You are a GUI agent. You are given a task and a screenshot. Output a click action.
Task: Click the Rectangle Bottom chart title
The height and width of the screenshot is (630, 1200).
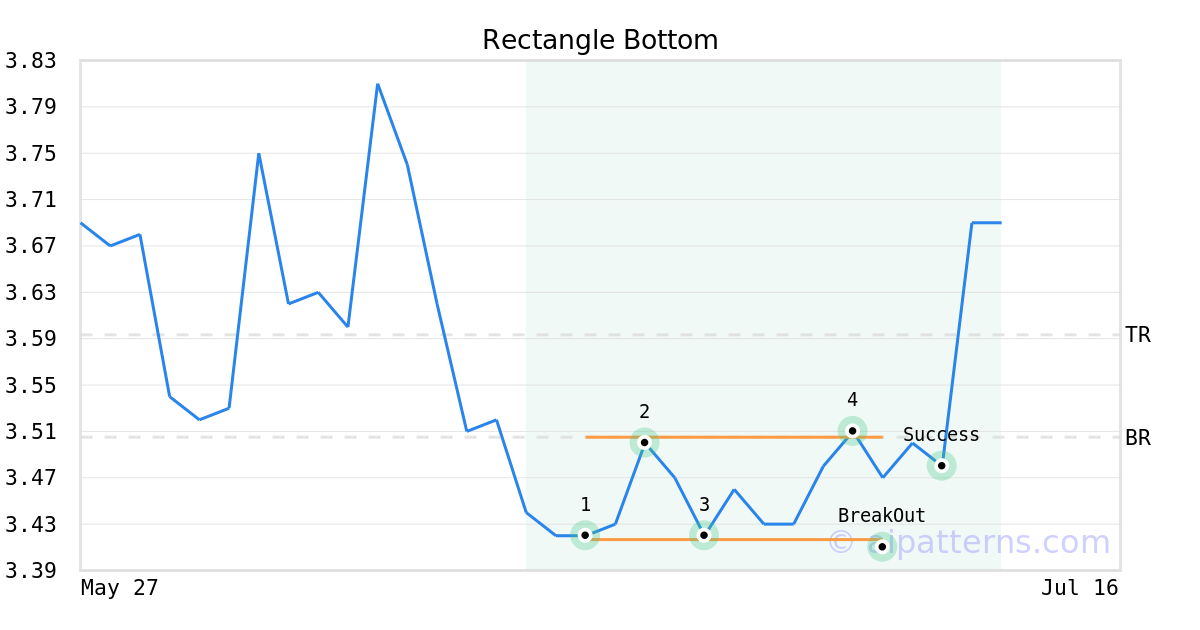pyautogui.click(x=600, y=40)
